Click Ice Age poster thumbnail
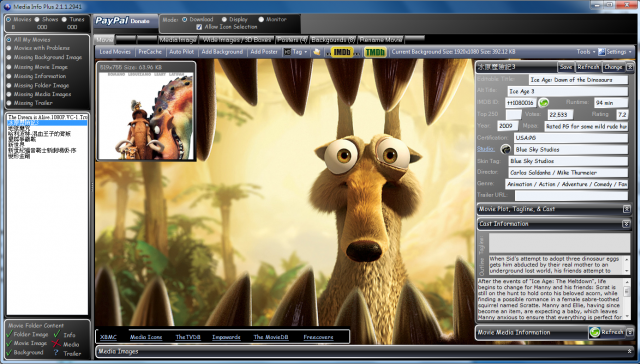The width and height of the screenshot is (640, 364). tap(146, 115)
